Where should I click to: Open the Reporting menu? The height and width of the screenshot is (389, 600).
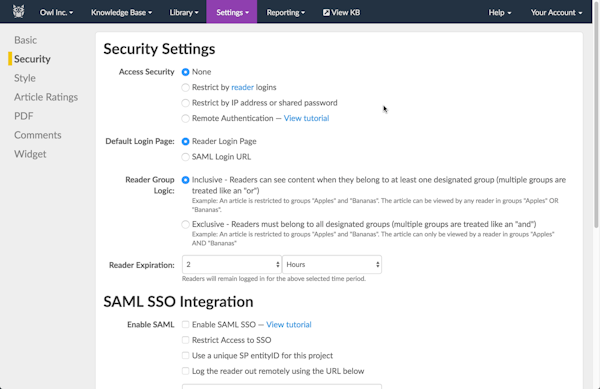click(x=285, y=13)
